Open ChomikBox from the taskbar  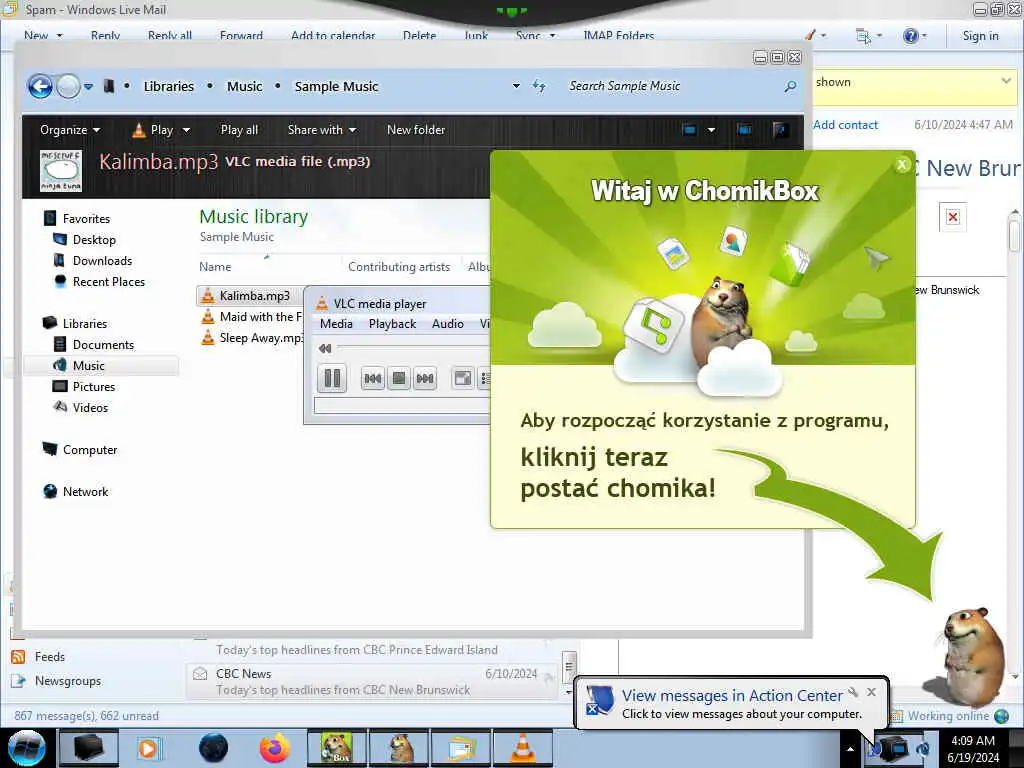tap(337, 748)
